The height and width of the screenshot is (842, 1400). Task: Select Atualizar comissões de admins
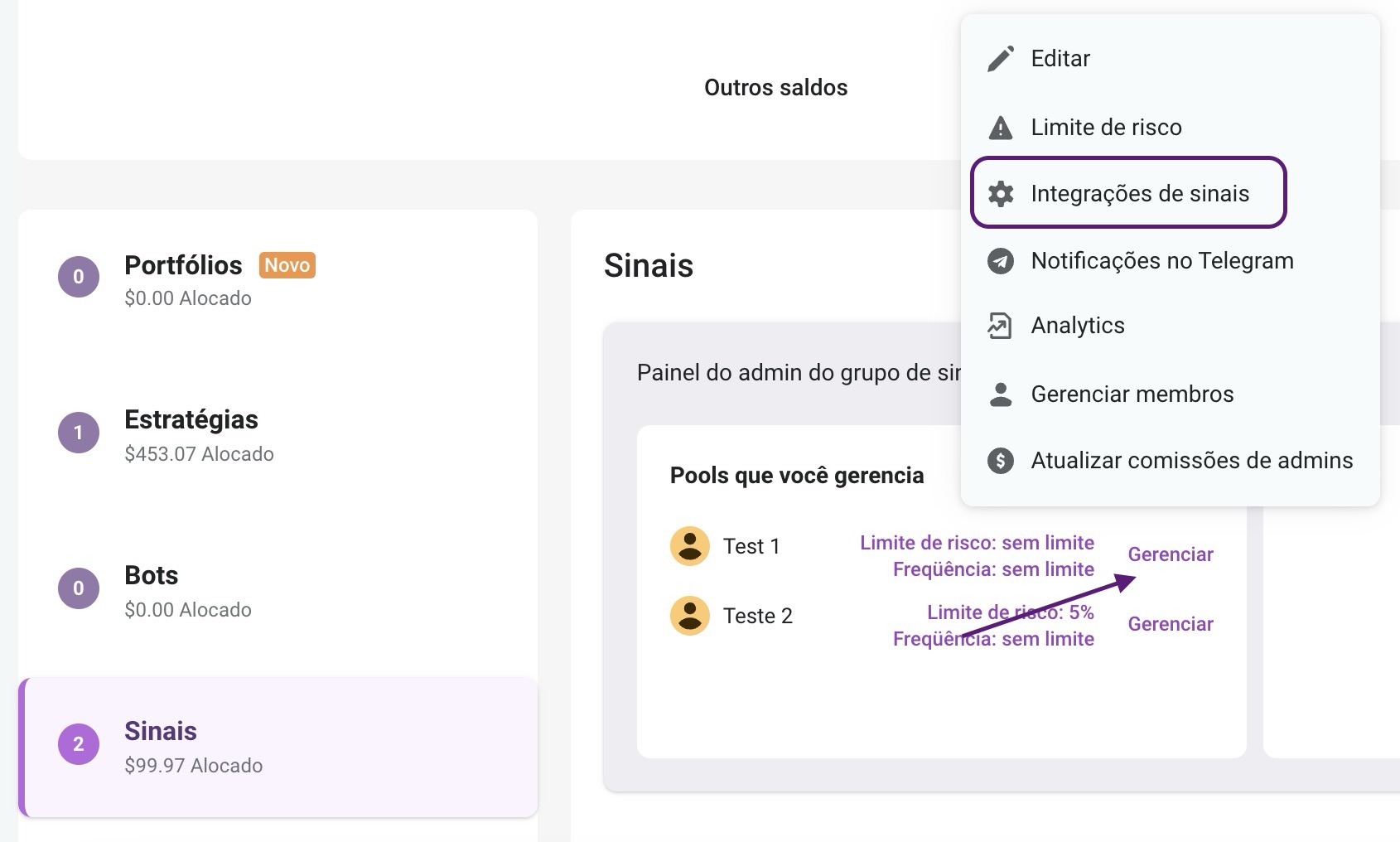tap(1170, 461)
